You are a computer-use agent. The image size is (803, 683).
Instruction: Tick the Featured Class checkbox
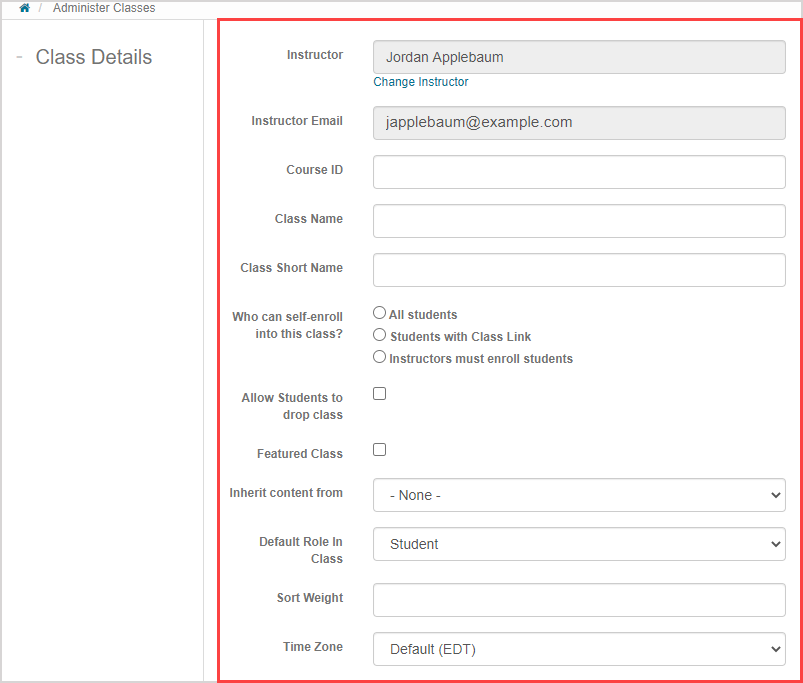tap(380, 450)
